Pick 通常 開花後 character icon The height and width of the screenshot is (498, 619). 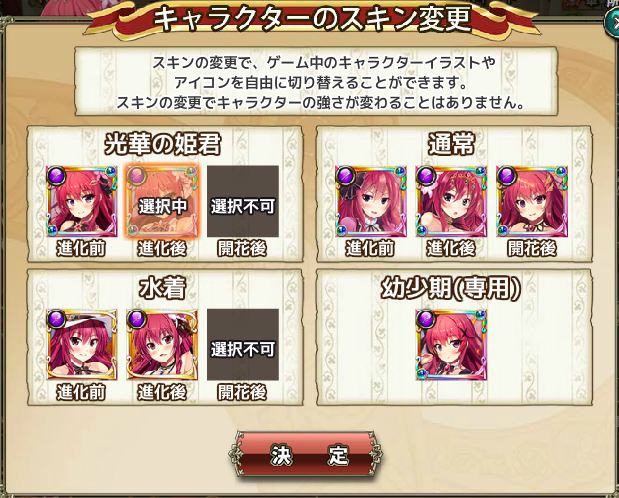[532, 201]
